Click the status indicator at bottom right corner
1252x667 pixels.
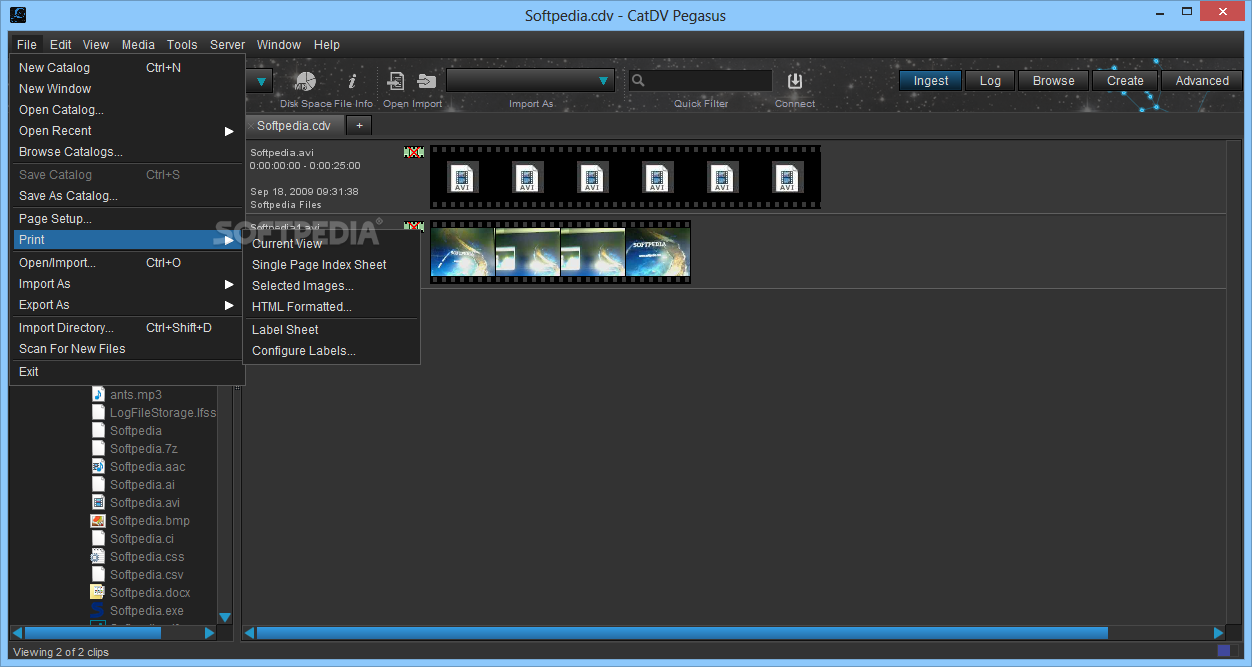point(1224,652)
